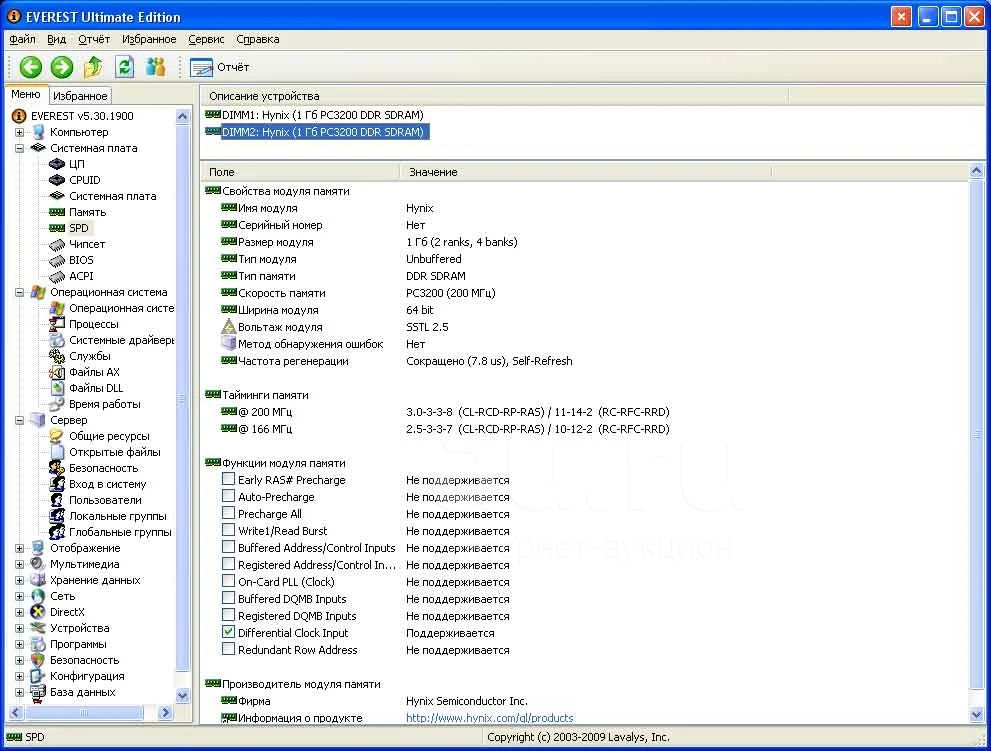991x751 pixels.
Task: Click the Refresh toolbar icon
Action: 124,67
